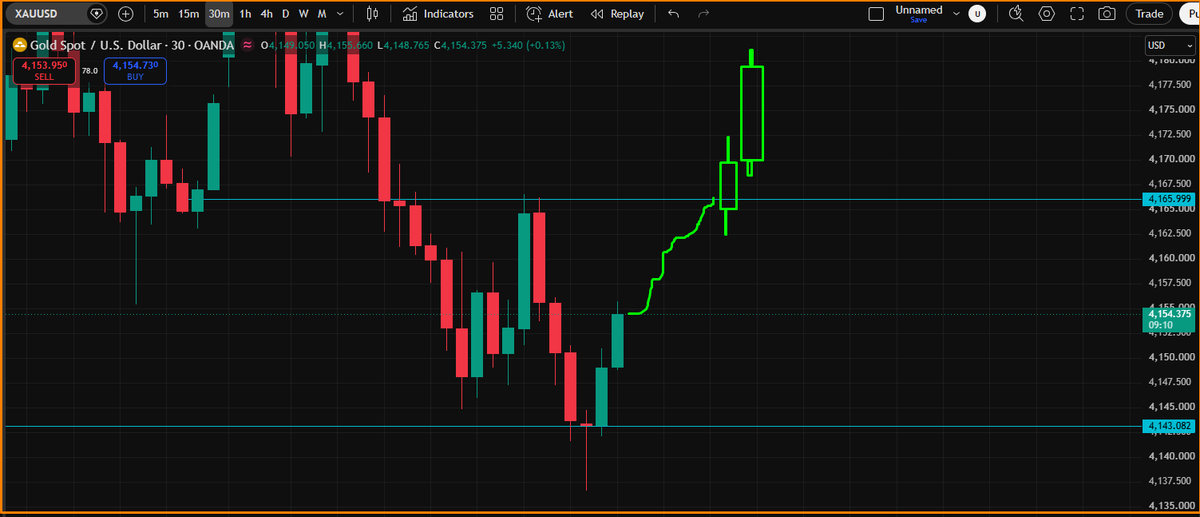The width and height of the screenshot is (1200, 517).
Task: Expand the timeframe interval dropdown
Action: pos(341,14)
